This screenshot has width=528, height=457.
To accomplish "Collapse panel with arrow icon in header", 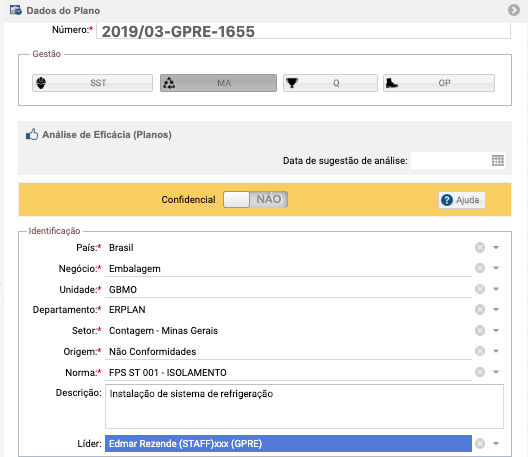I will [514, 10].
